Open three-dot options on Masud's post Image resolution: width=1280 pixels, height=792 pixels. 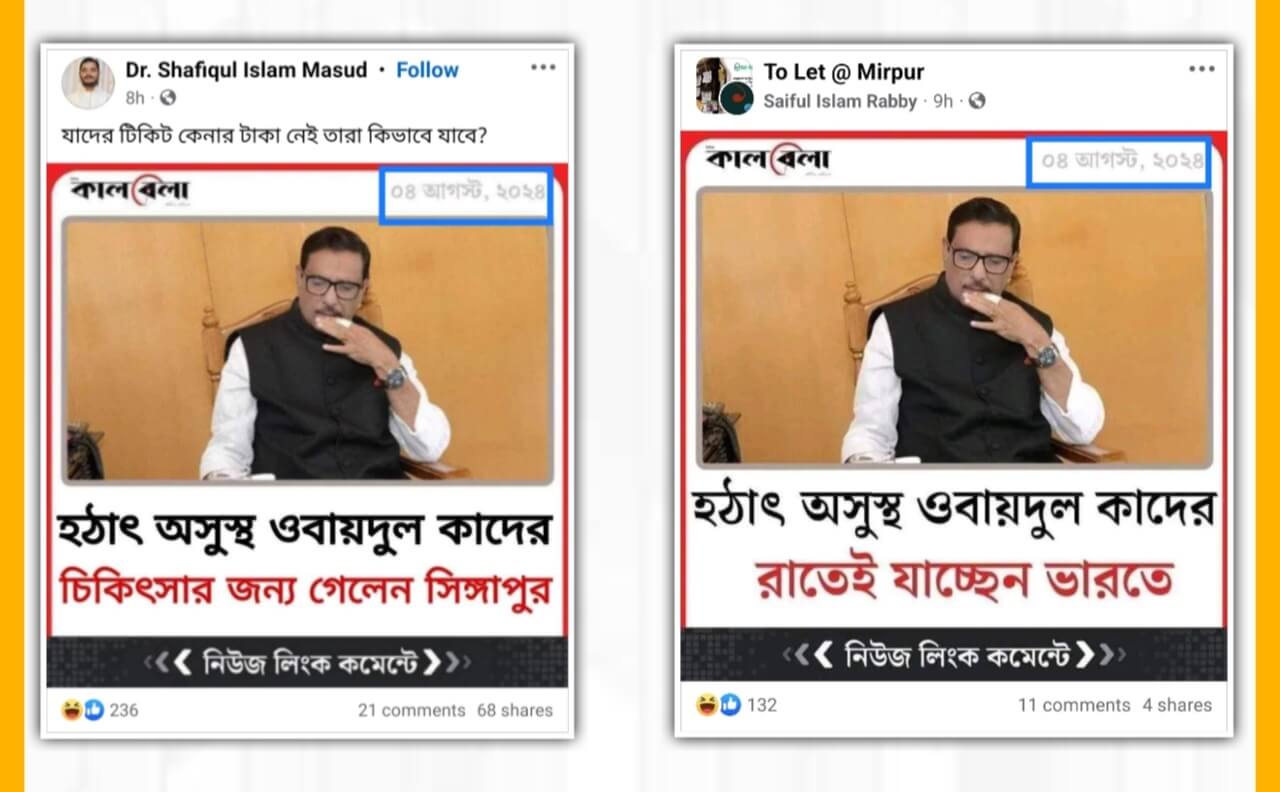click(x=543, y=67)
